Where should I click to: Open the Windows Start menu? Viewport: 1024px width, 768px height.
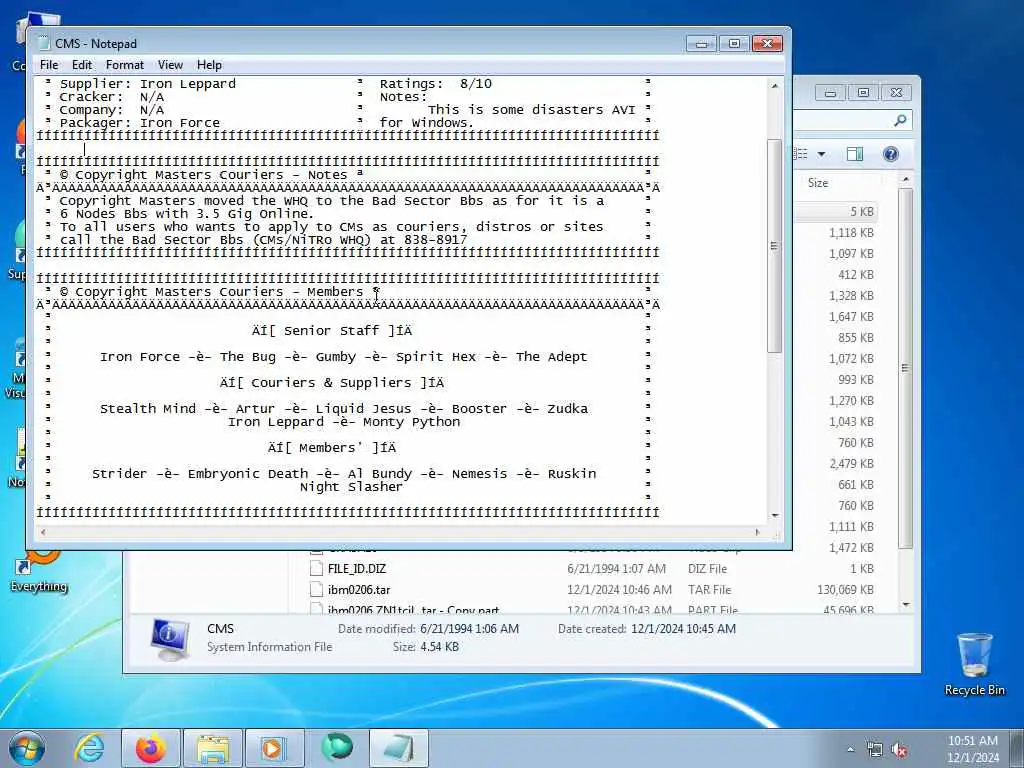click(27, 748)
